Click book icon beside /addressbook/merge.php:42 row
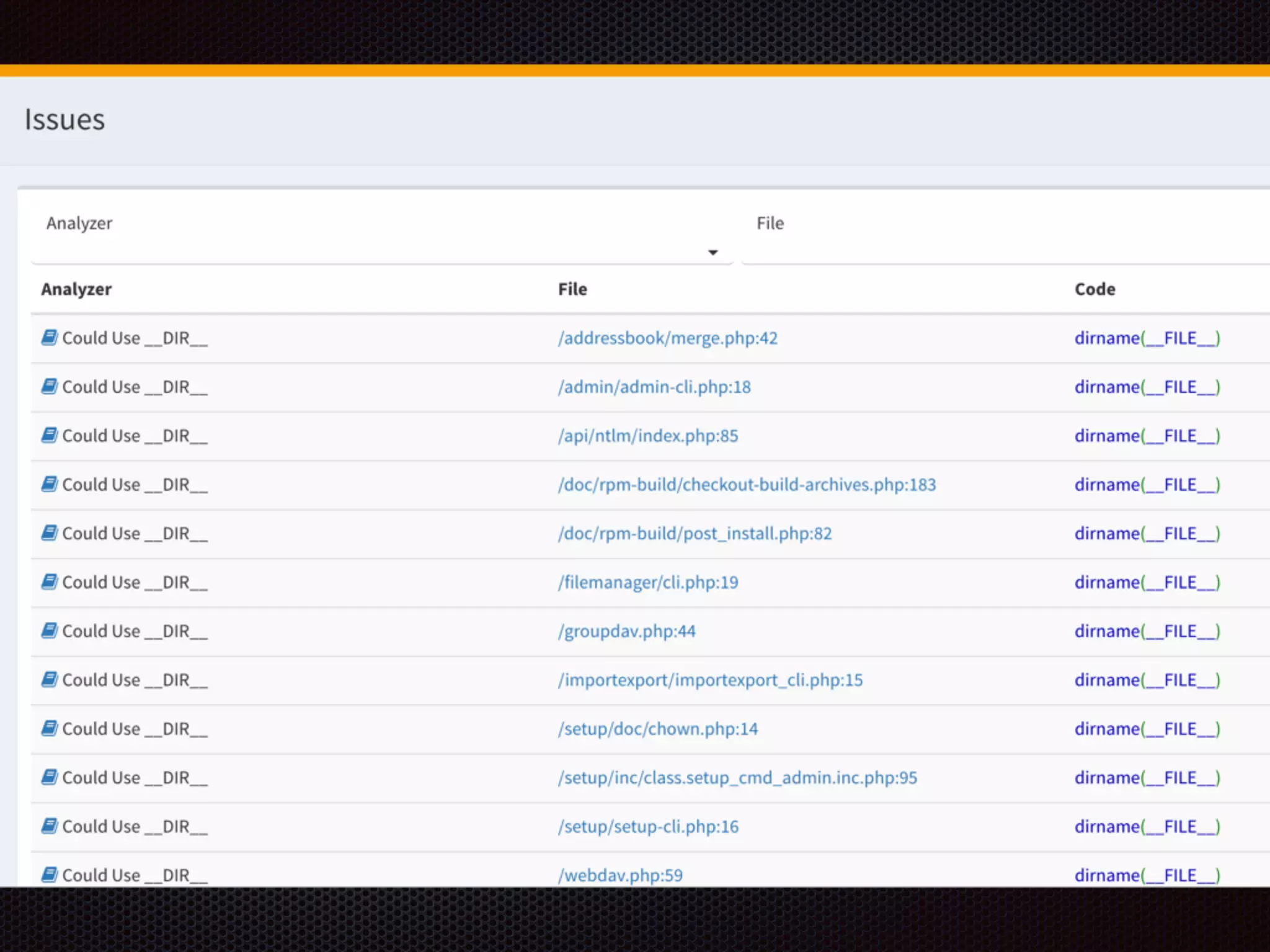The width and height of the screenshot is (1270, 952). tap(50, 338)
